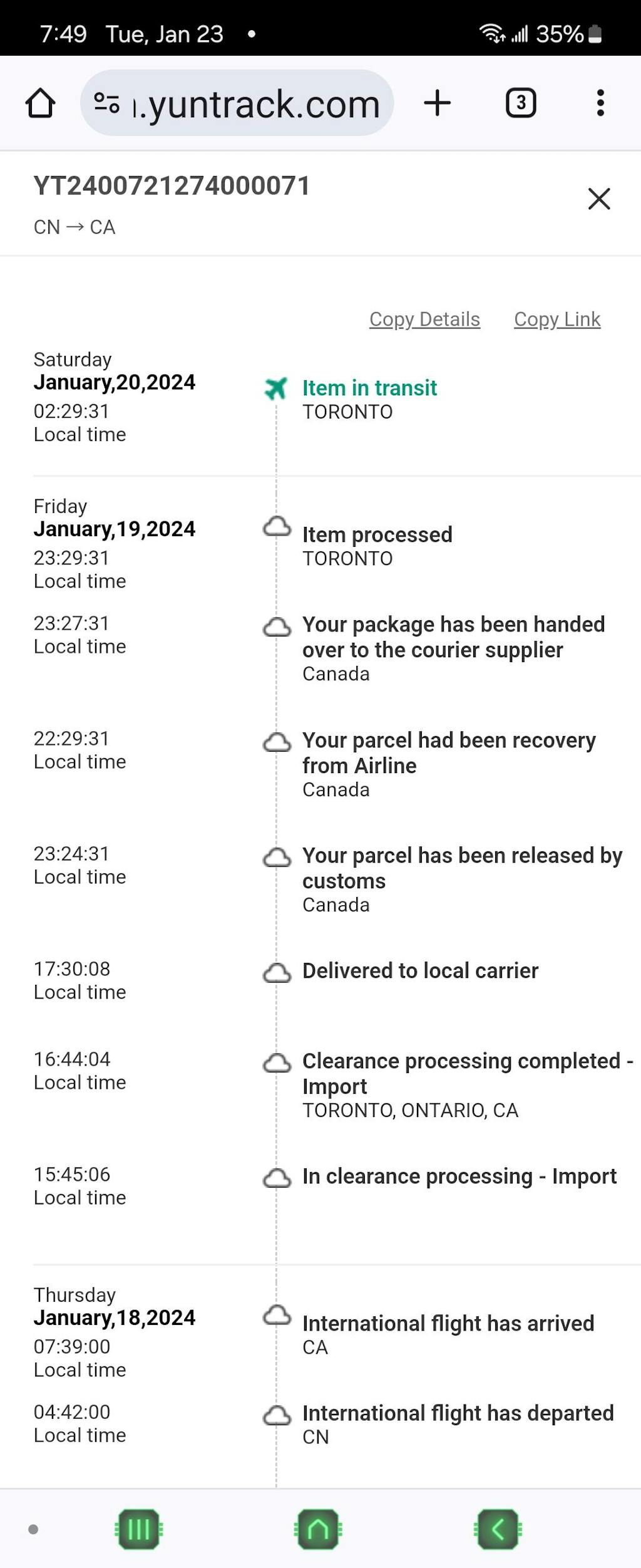Open the browser three-dot menu
The height and width of the screenshot is (1568, 641).
pos(600,103)
